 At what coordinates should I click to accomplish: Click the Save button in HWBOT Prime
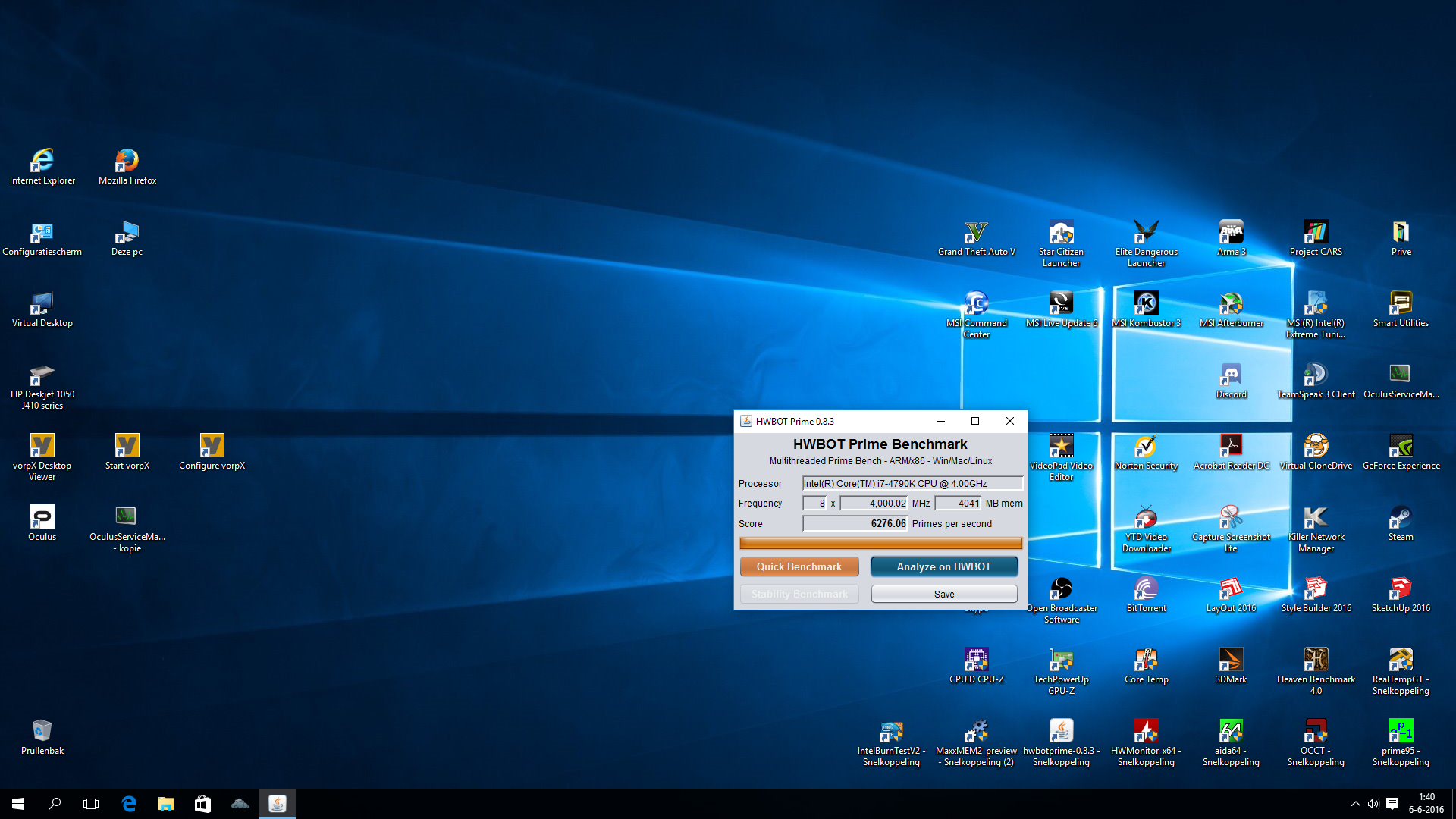pyautogui.click(x=944, y=594)
